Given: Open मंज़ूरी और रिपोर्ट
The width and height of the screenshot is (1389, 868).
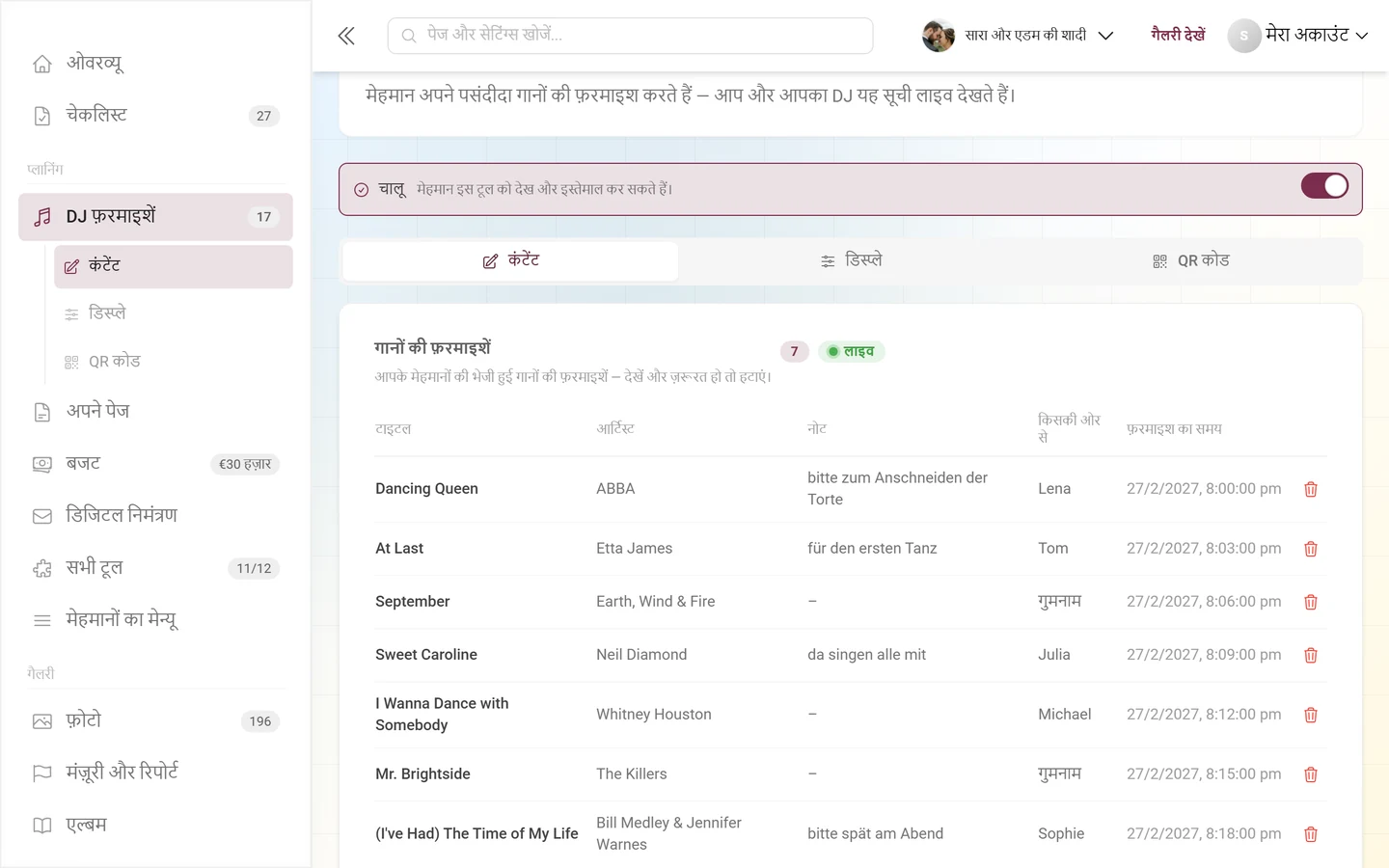Looking at the screenshot, I should pyautogui.click(x=155, y=773).
